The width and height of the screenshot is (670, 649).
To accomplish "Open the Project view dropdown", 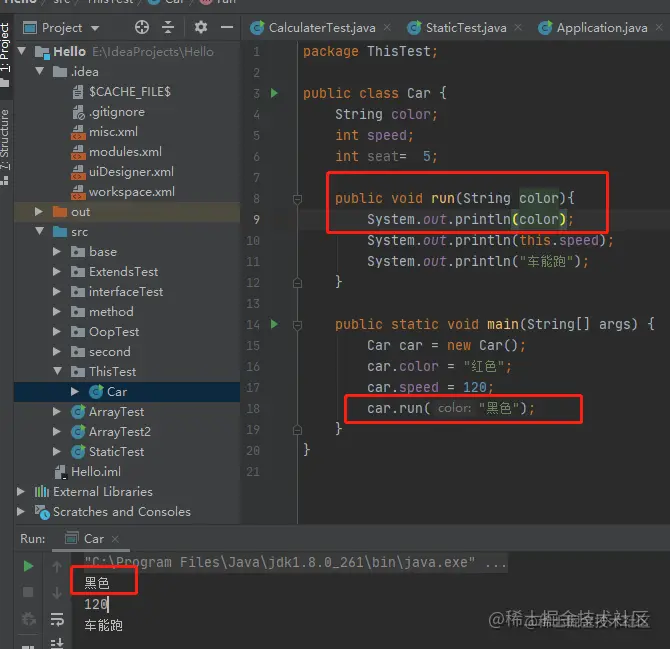I will [x=95, y=29].
